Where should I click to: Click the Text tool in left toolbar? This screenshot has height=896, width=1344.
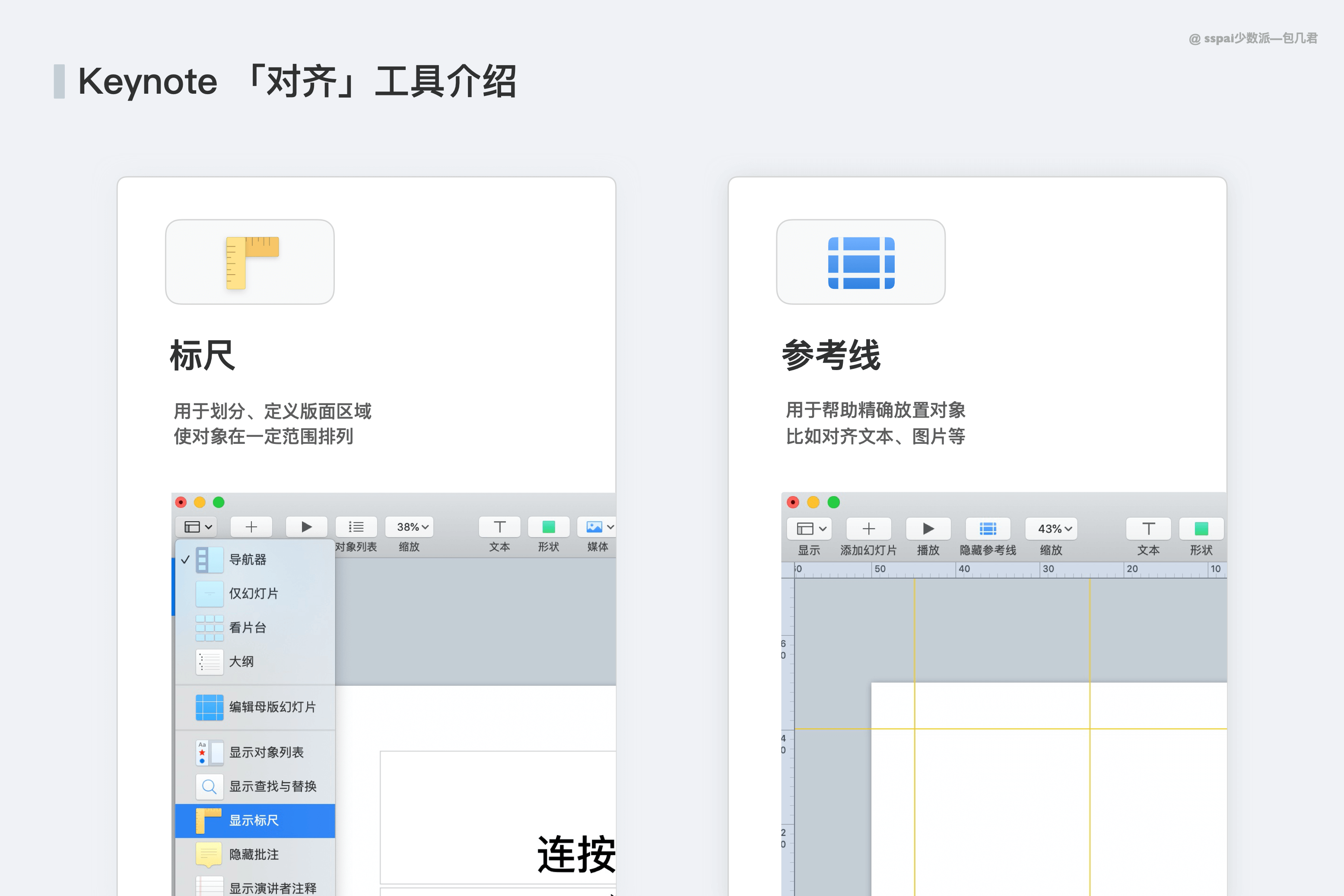tap(499, 526)
